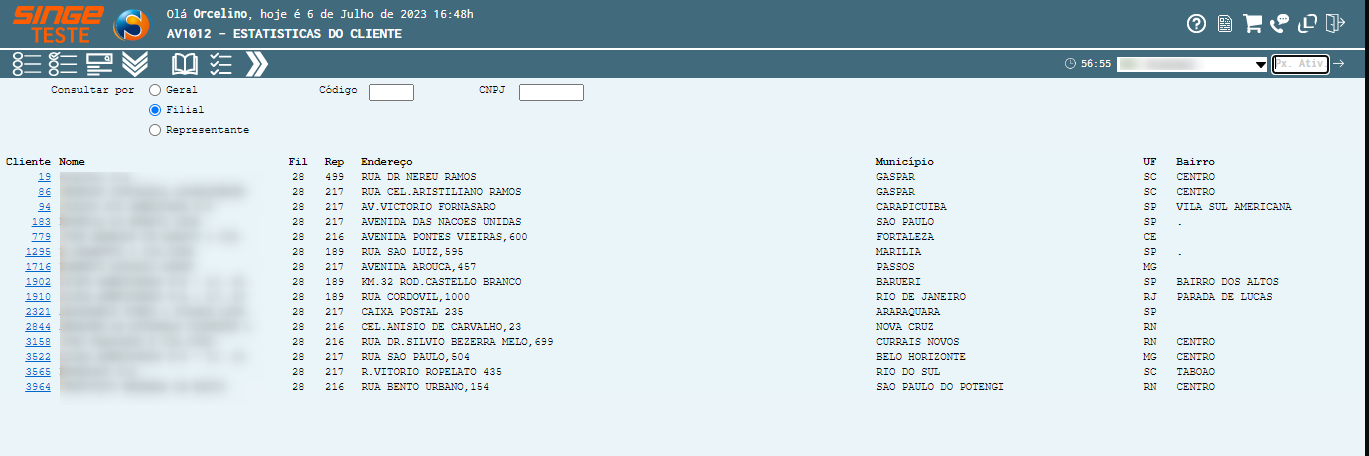
Task: Click the CNPJ input field
Action: [551, 92]
